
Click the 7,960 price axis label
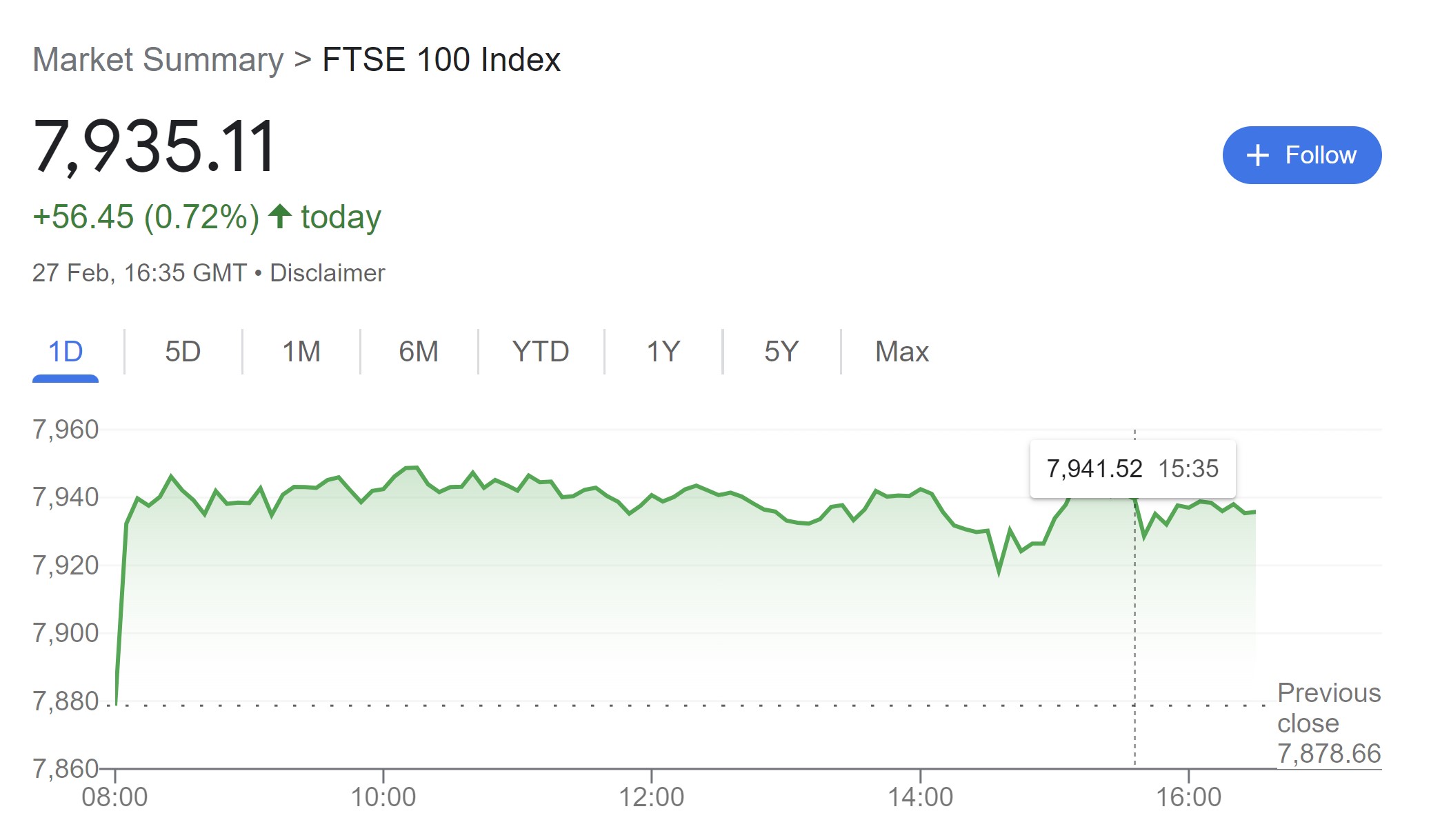pos(66,430)
